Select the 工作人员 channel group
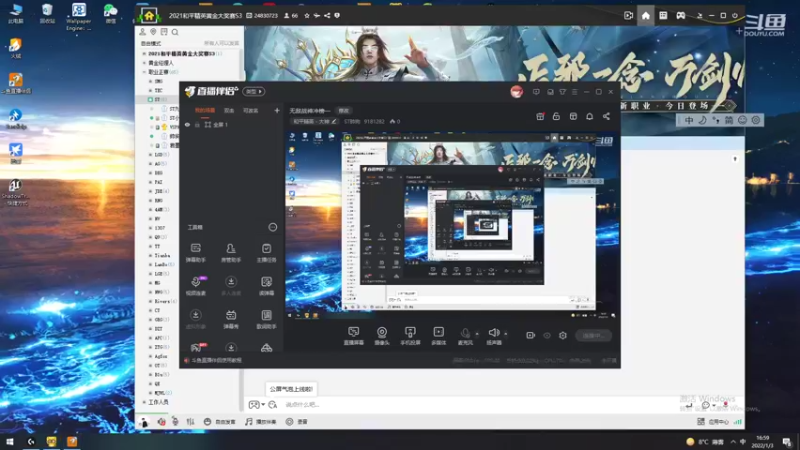The height and width of the screenshot is (450, 800). (x=158, y=402)
